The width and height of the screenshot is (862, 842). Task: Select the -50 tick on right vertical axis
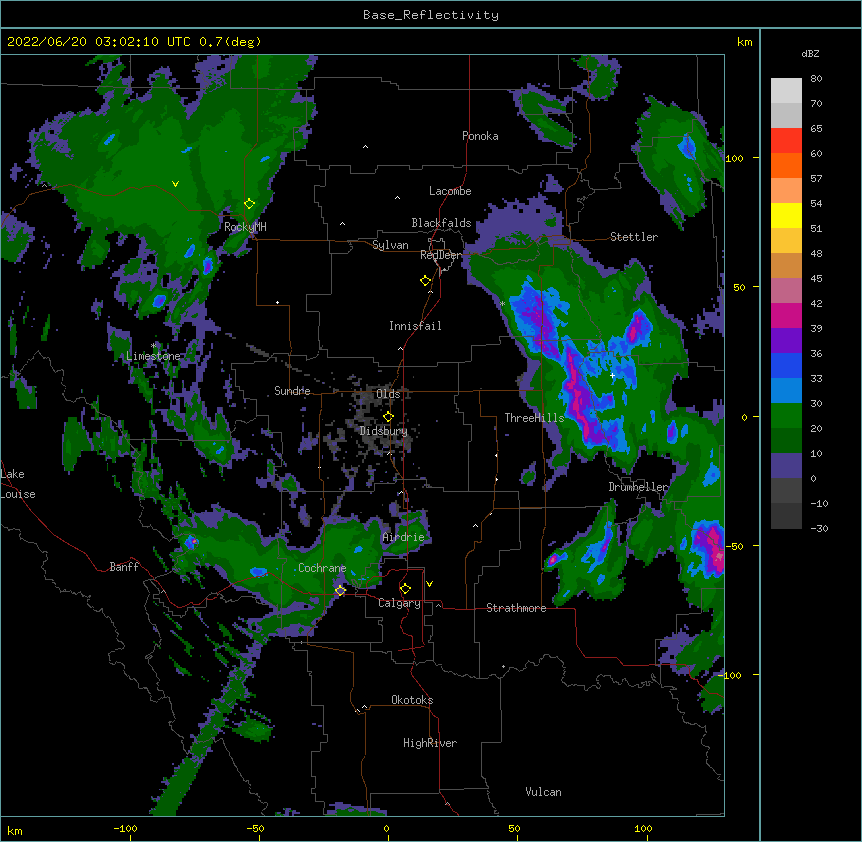(x=734, y=546)
